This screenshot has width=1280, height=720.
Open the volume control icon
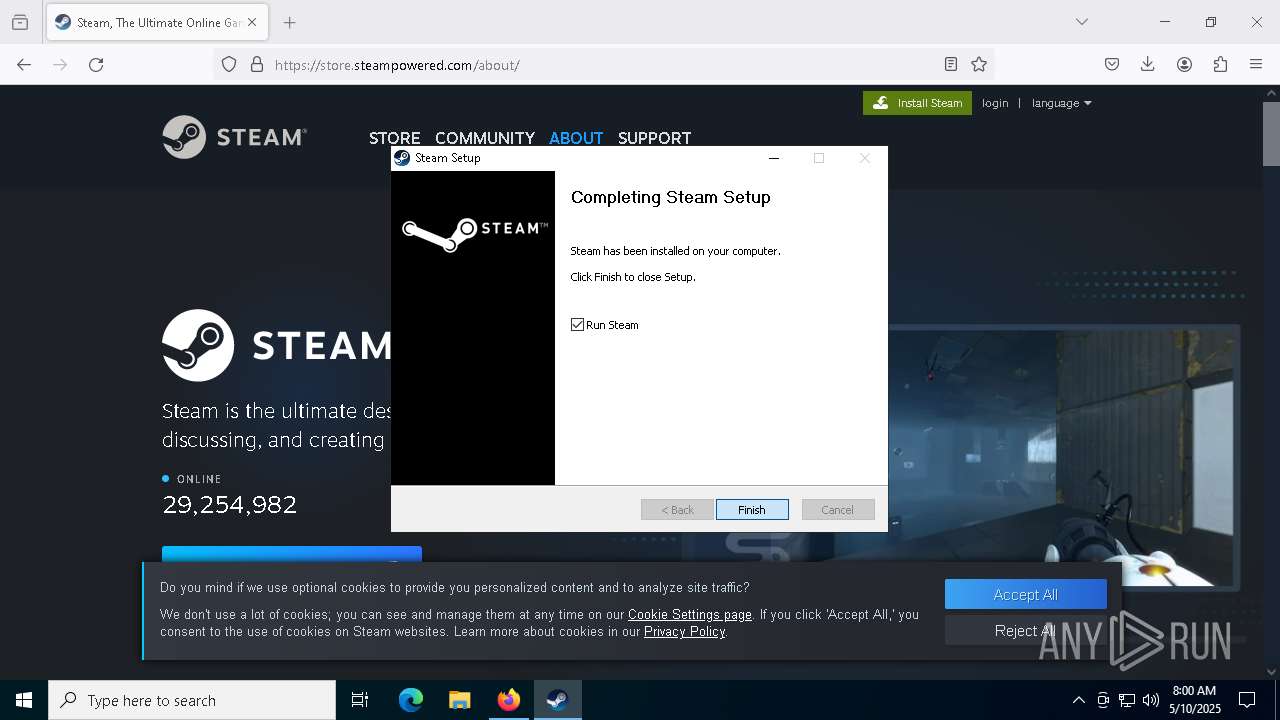point(1151,700)
